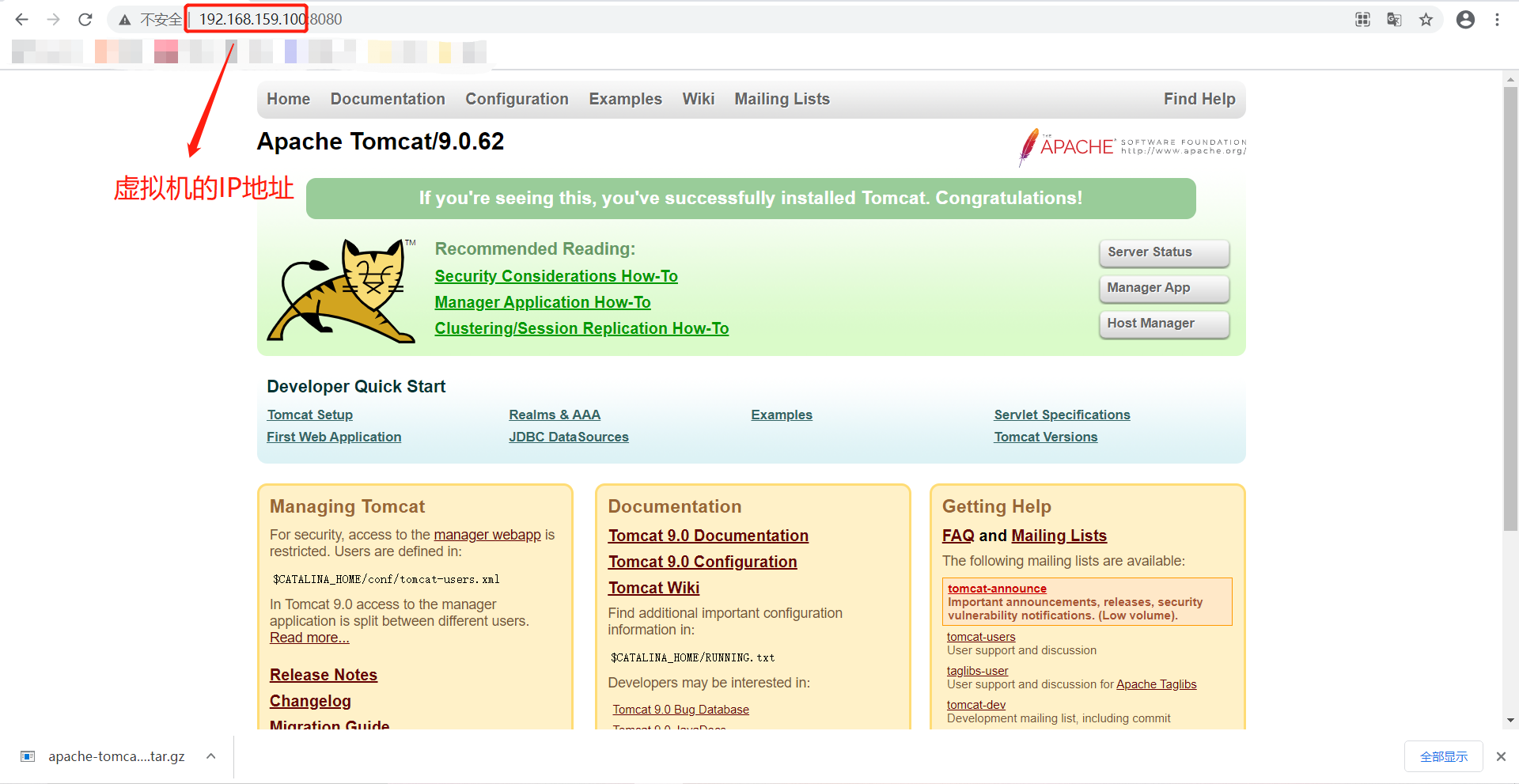Open Home in the Tomcat nav bar
The image size is (1519, 784).
(x=288, y=99)
